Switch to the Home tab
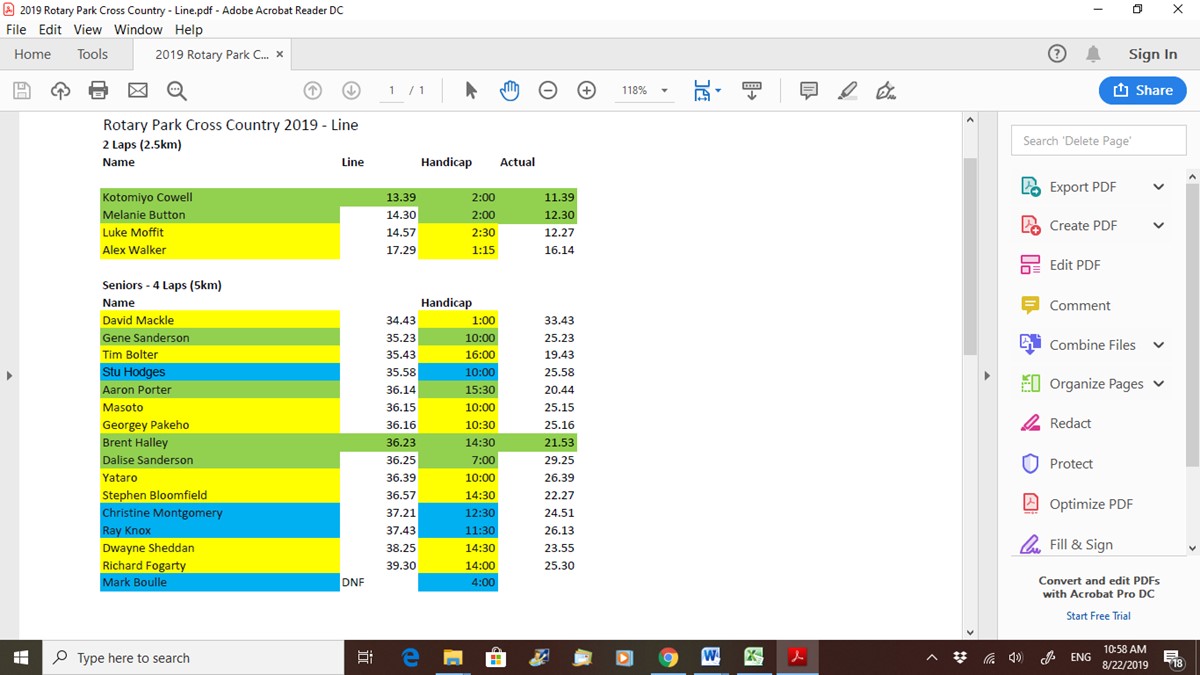This screenshot has height=675, width=1200. [x=32, y=55]
